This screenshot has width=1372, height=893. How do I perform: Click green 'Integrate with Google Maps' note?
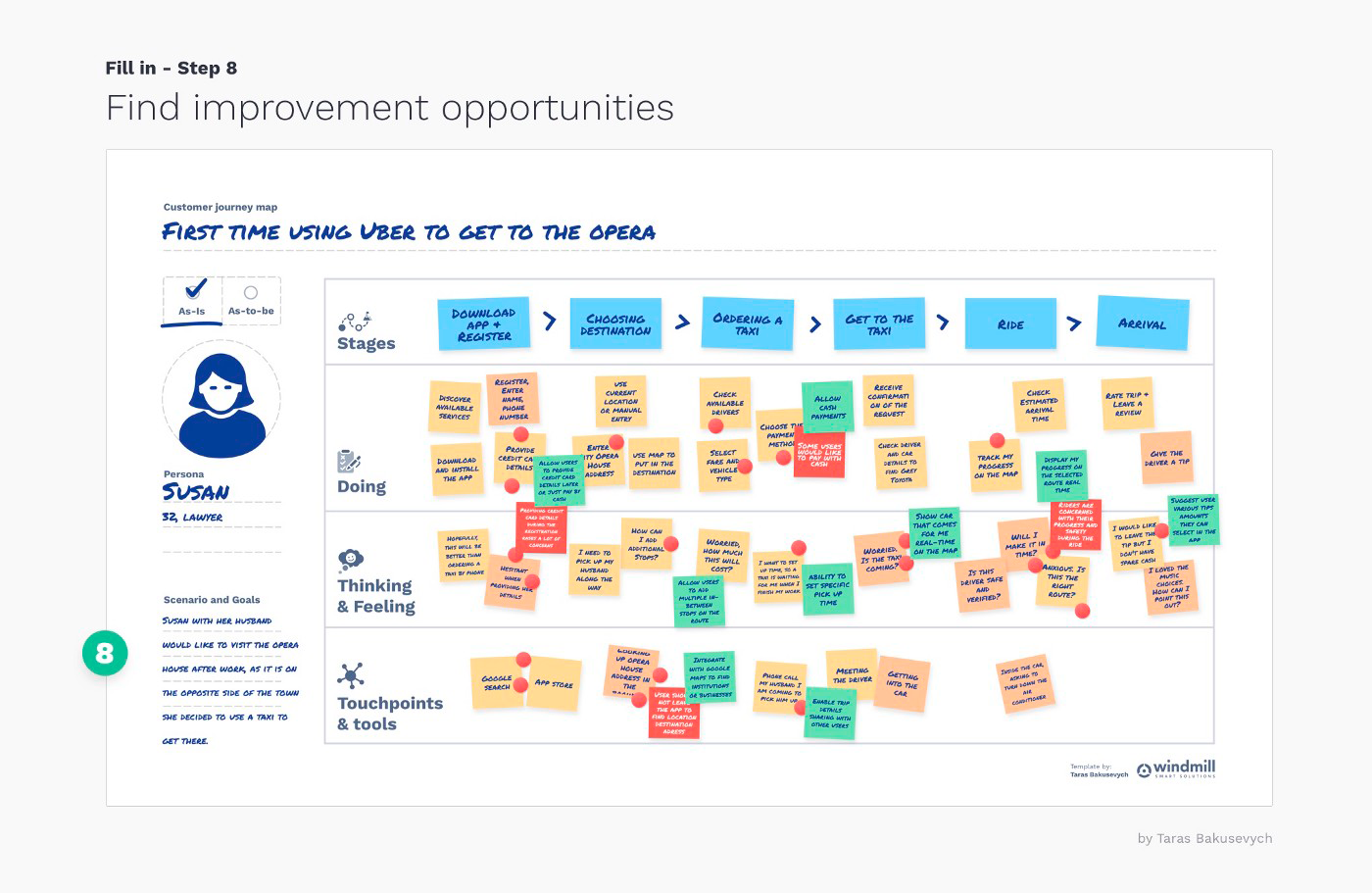pos(710,676)
